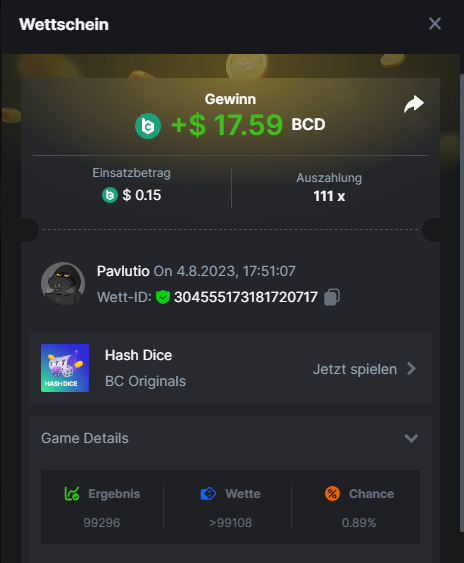This screenshot has width=464, height=563.
Task: Click the green verified shield icon
Action: coord(163,297)
